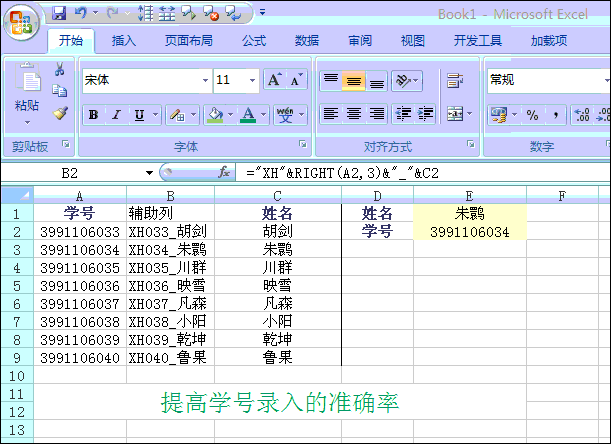This screenshot has width=611, height=444.
Task: Select row 5 header
Action: pyautogui.click(x=17, y=286)
